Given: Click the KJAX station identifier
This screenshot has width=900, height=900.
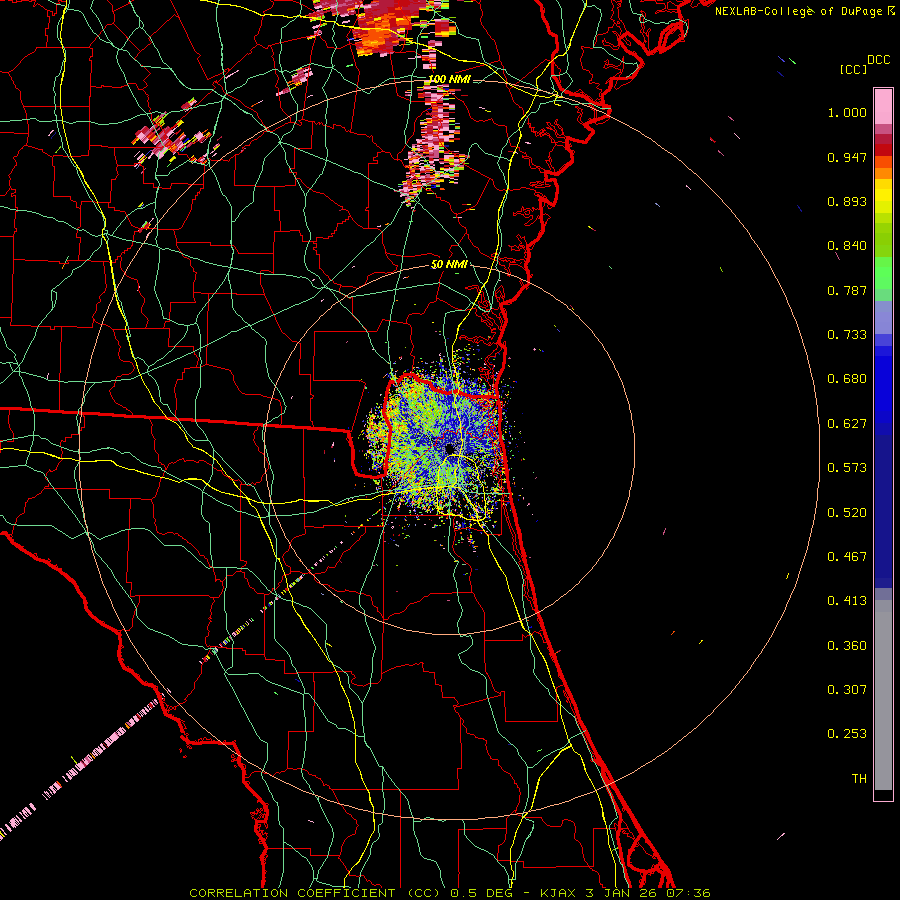Looking at the screenshot, I should 559,893.
